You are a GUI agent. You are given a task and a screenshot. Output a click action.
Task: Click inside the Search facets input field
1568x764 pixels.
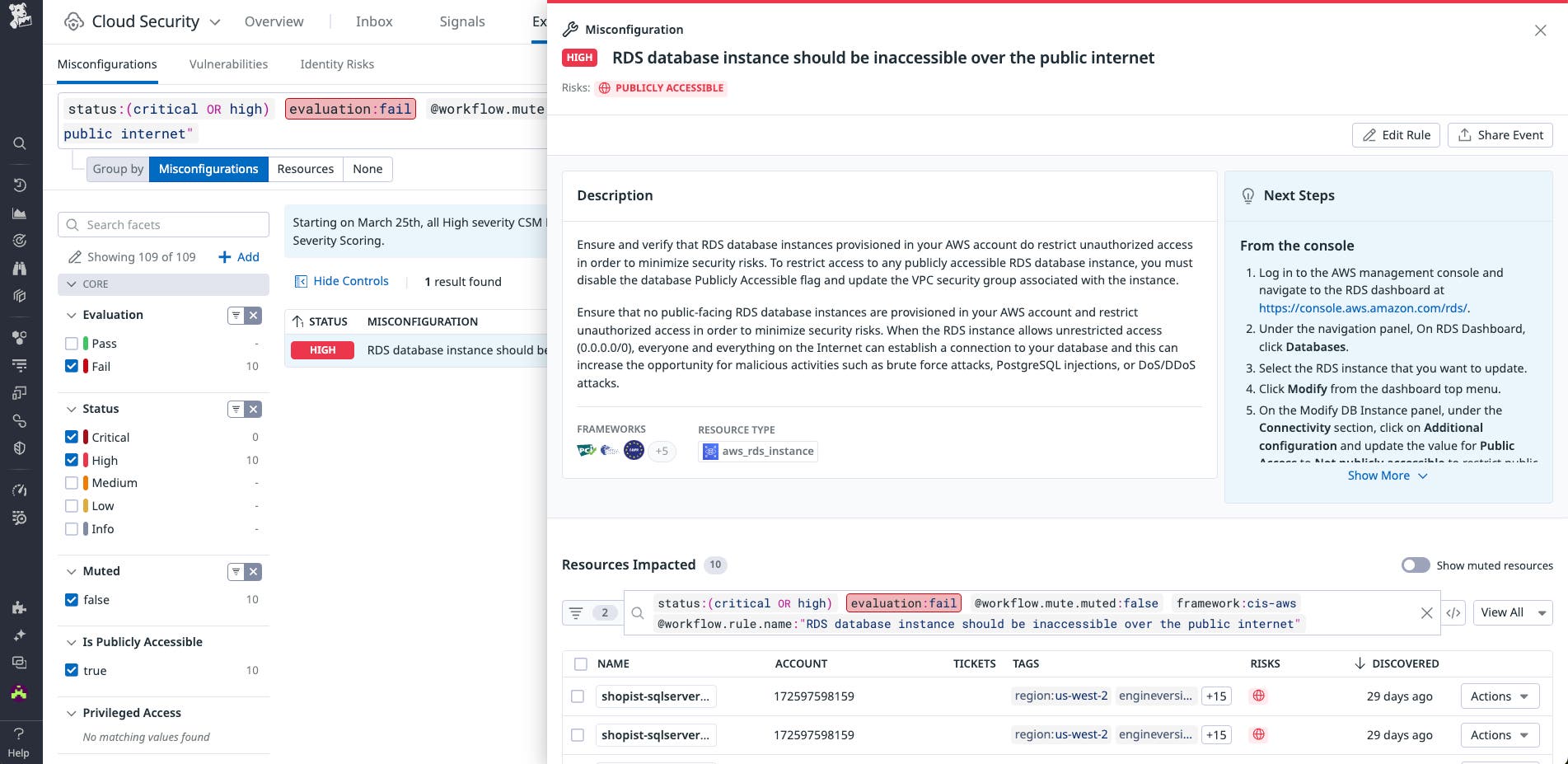(x=163, y=224)
